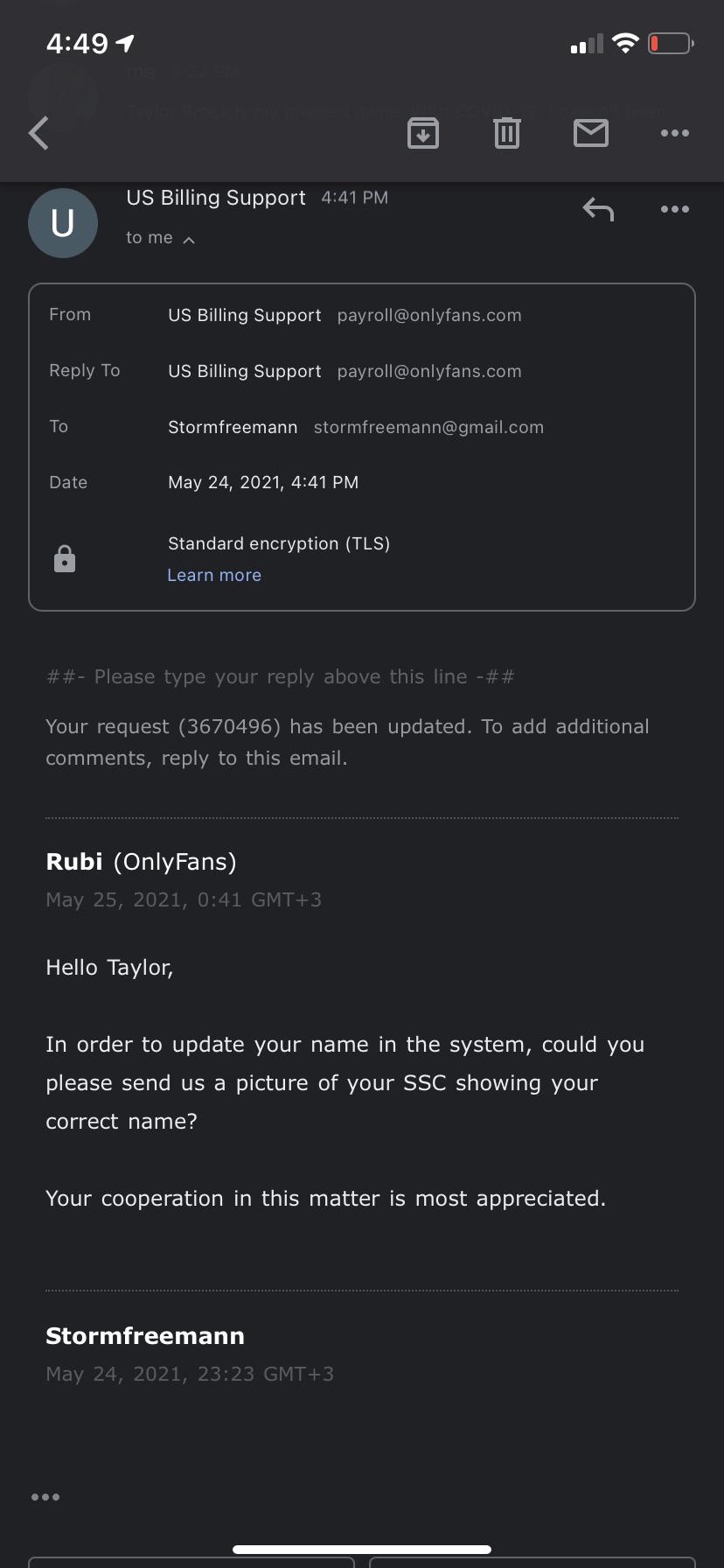Tap the Stormfreemann comment header

point(145,1336)
